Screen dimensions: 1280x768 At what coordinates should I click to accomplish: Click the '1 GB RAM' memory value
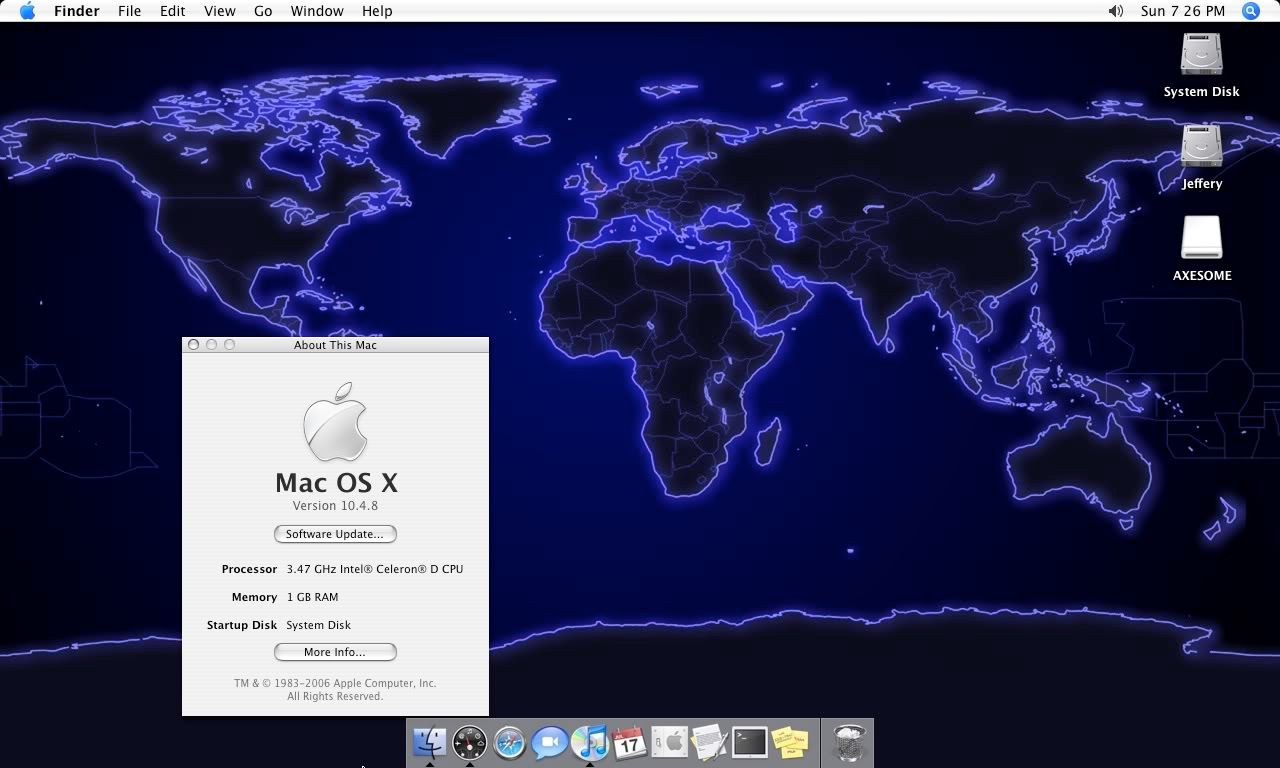(x=312, y=597)
